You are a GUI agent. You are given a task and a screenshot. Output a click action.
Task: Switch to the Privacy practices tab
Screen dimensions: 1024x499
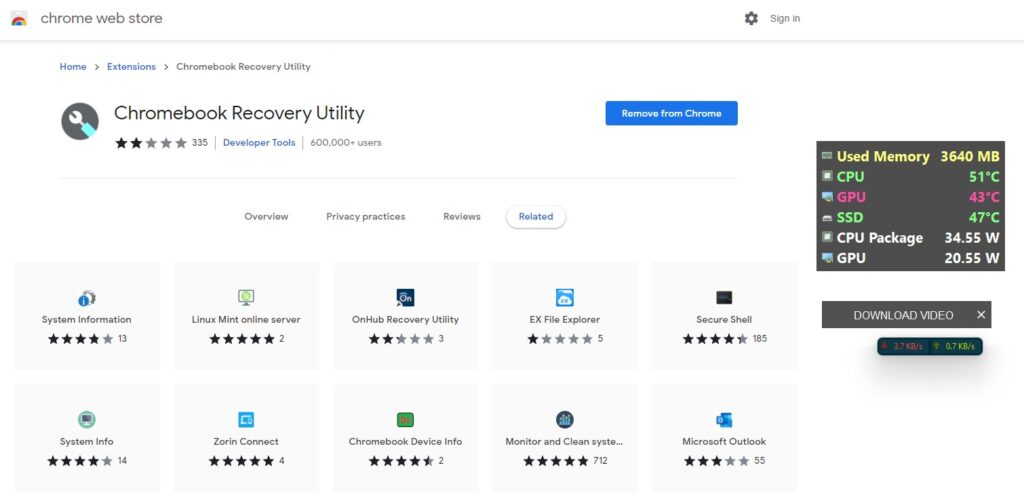(366, 216)
